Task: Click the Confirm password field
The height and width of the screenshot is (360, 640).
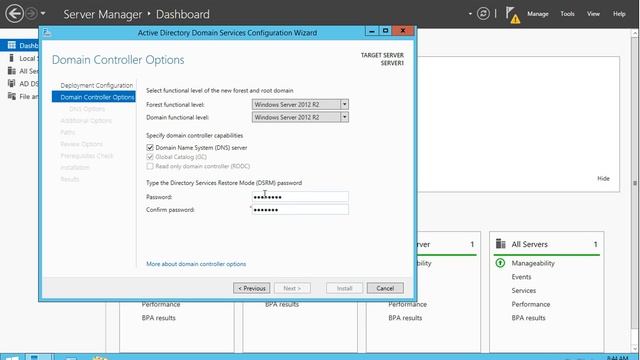Action: [300, 210]
